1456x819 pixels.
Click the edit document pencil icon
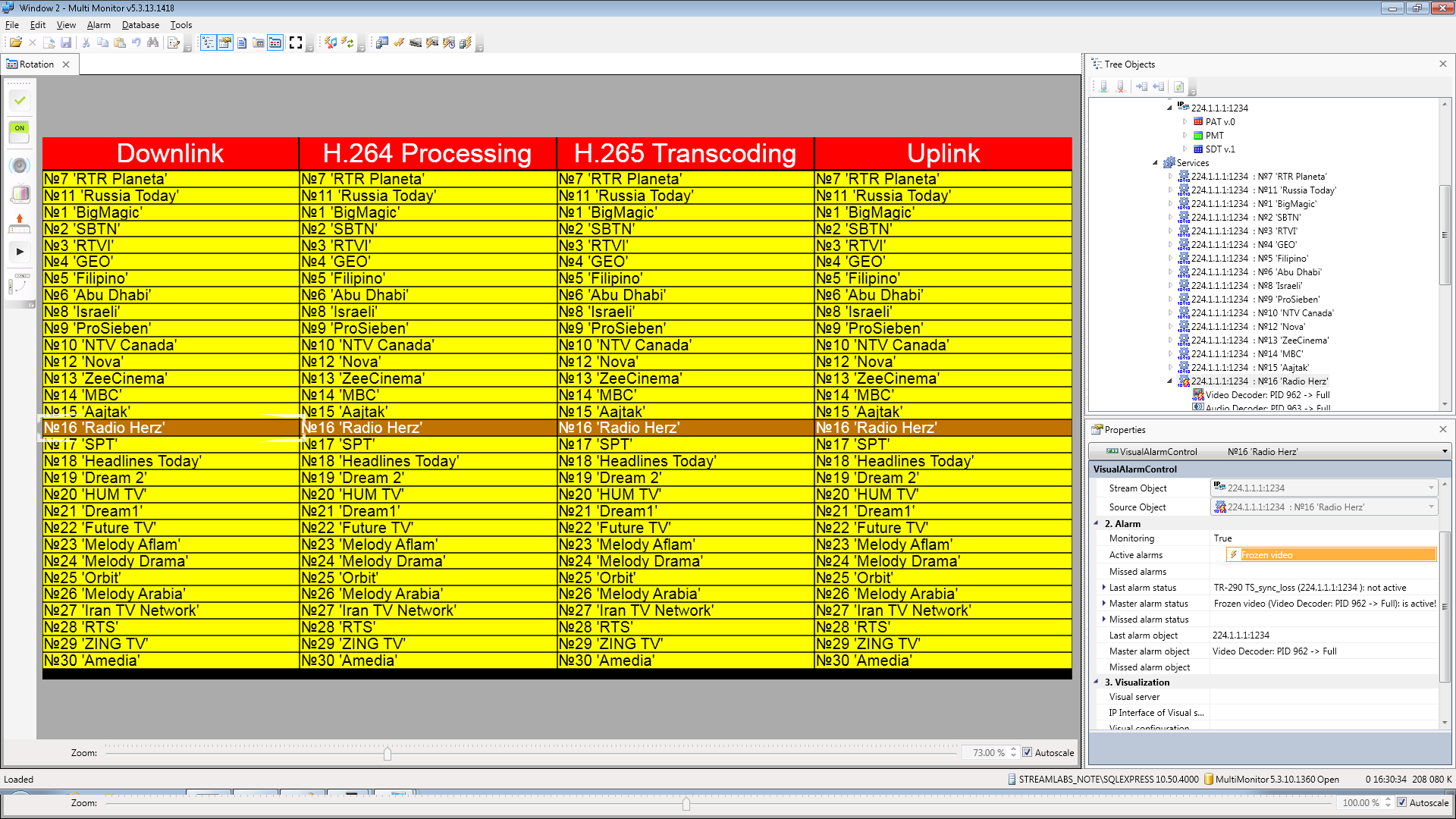coord(174,43)
